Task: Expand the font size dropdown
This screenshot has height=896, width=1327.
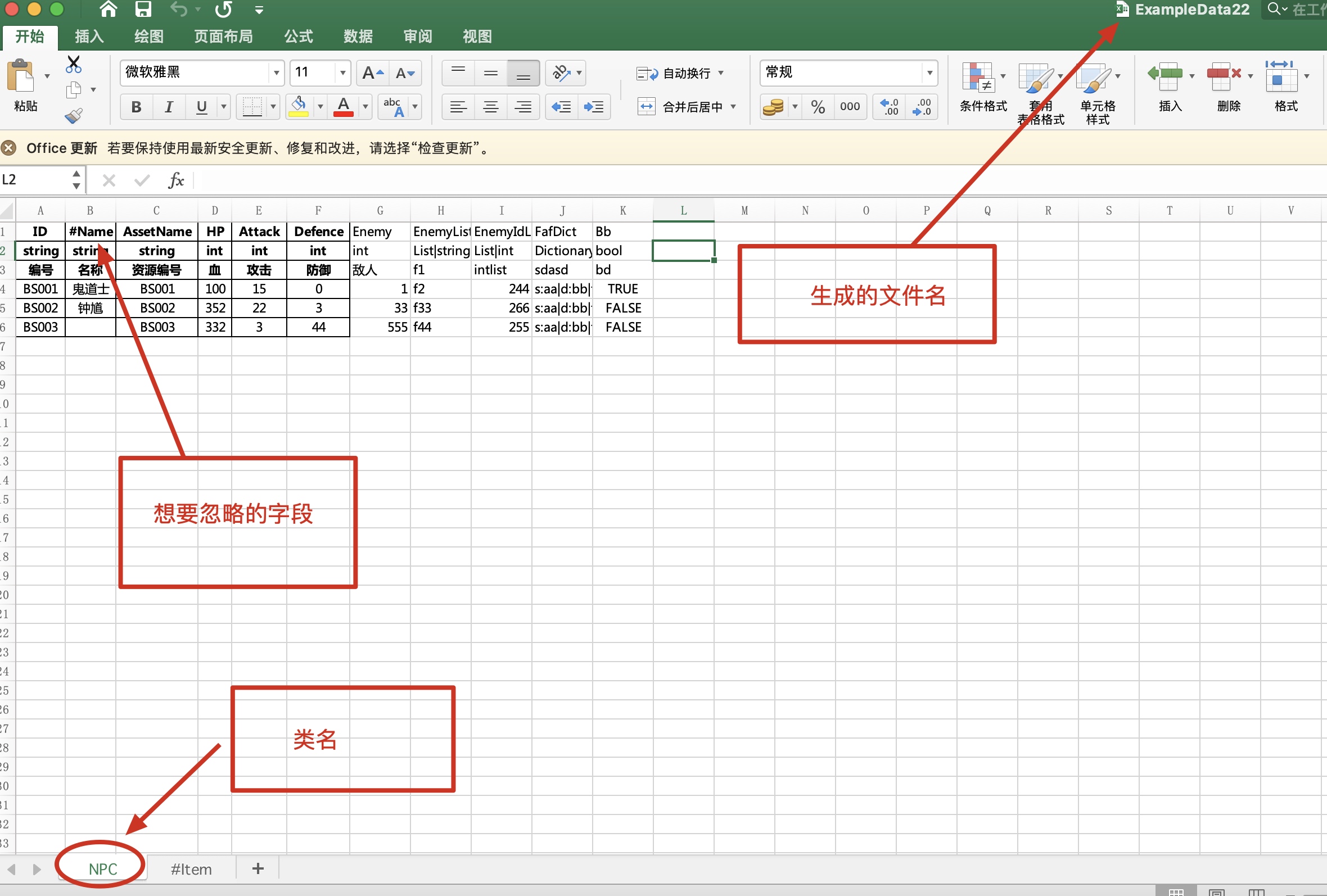Action: (x=342, y=73)
